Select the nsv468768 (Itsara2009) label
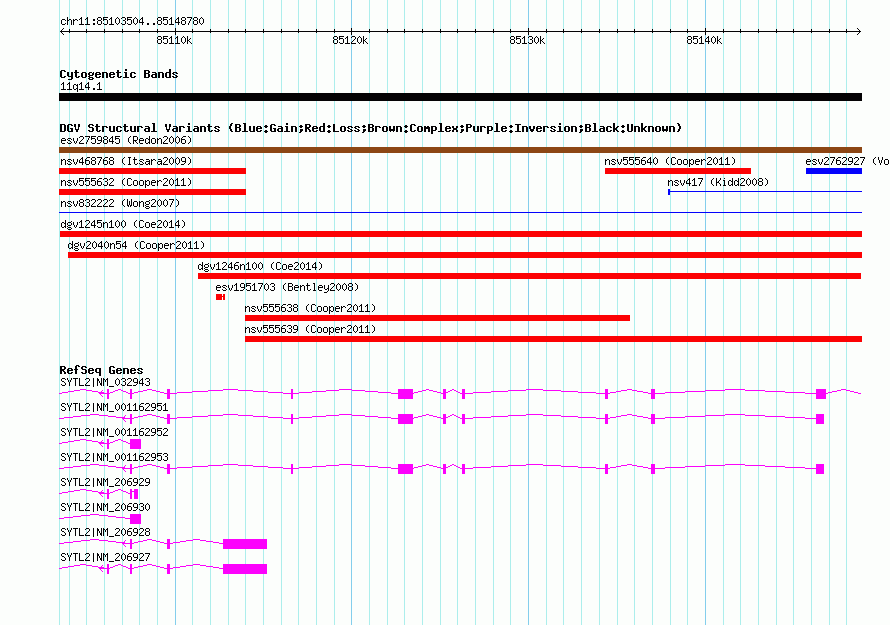The image size is (890, 625). [126, 161]
